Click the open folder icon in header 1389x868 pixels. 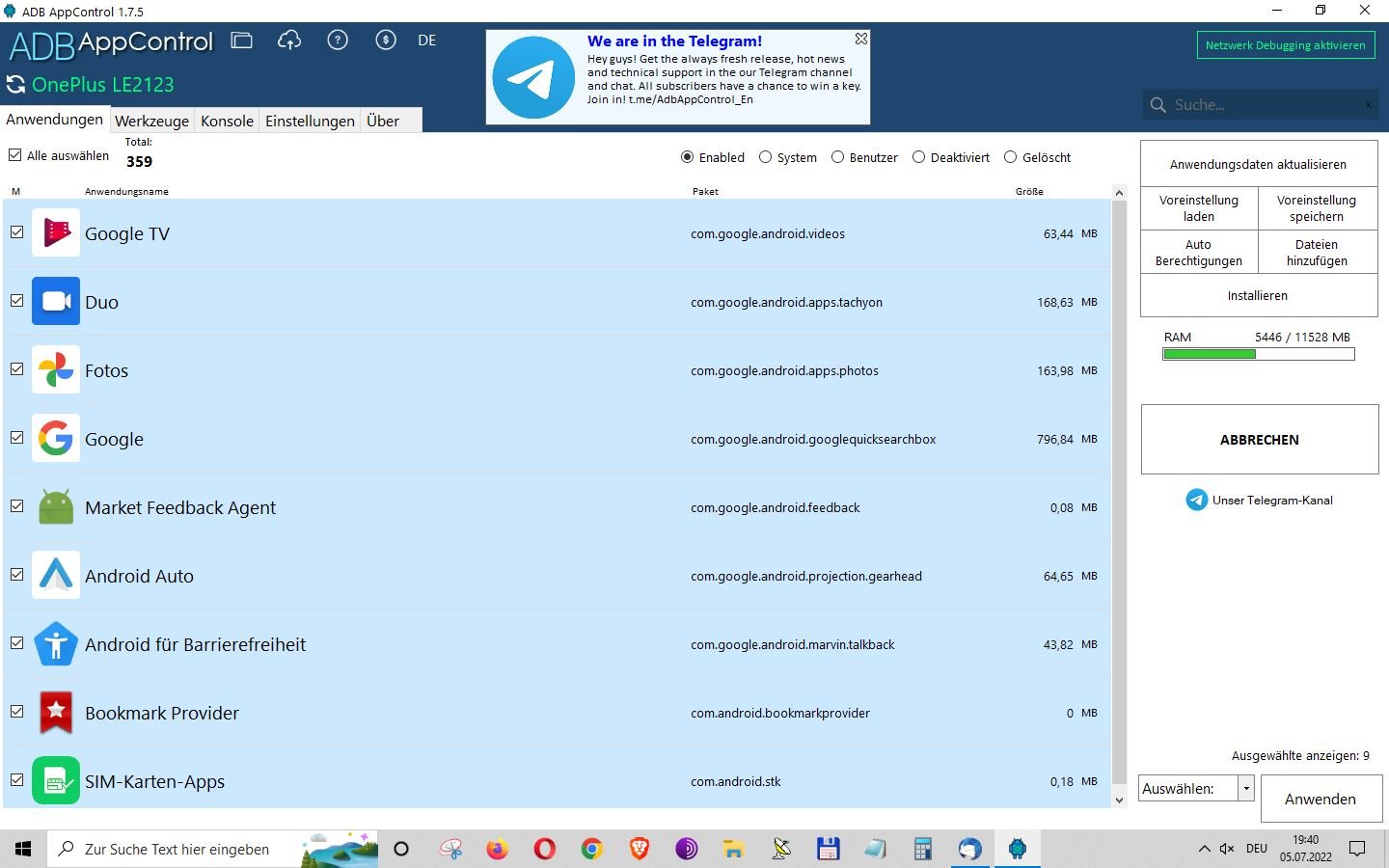coord(241,41)
